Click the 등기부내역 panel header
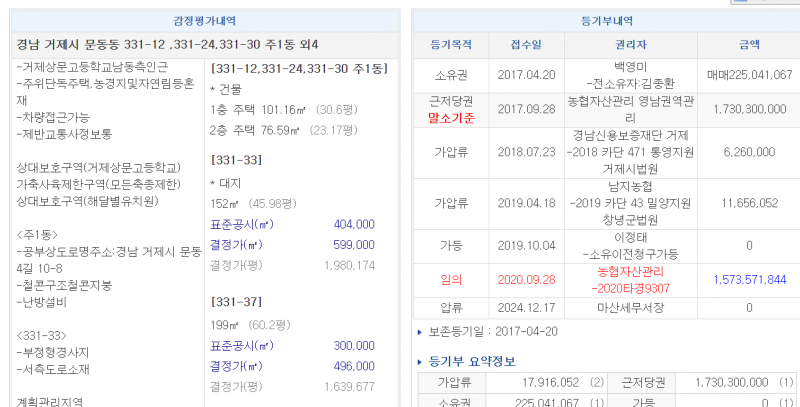 tap(606, 20)
